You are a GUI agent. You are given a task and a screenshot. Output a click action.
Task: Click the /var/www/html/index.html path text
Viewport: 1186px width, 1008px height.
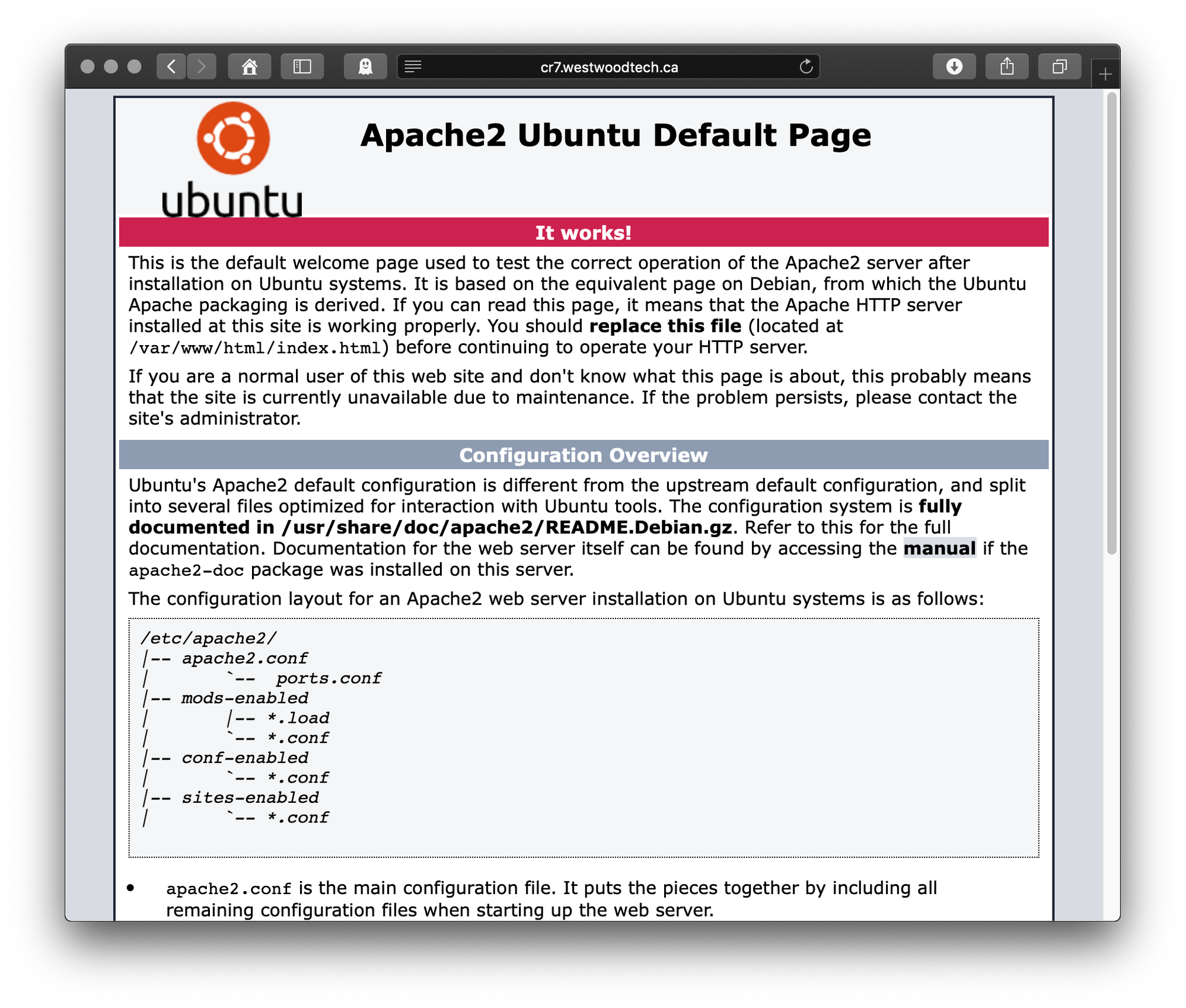pyautogui.click(x=255, y=348)
